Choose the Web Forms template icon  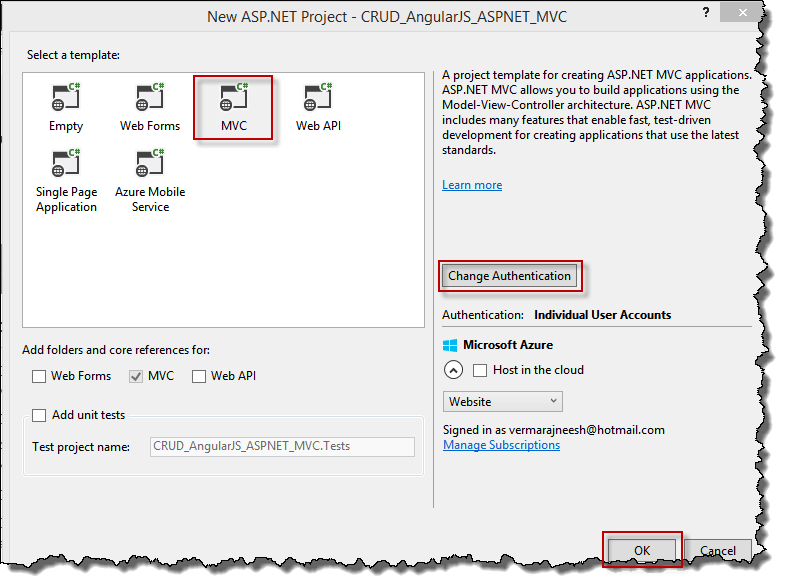[x=150, y=98]
